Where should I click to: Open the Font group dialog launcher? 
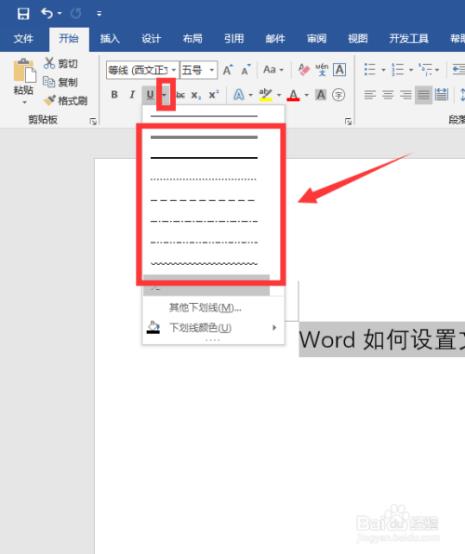point(348,122)
